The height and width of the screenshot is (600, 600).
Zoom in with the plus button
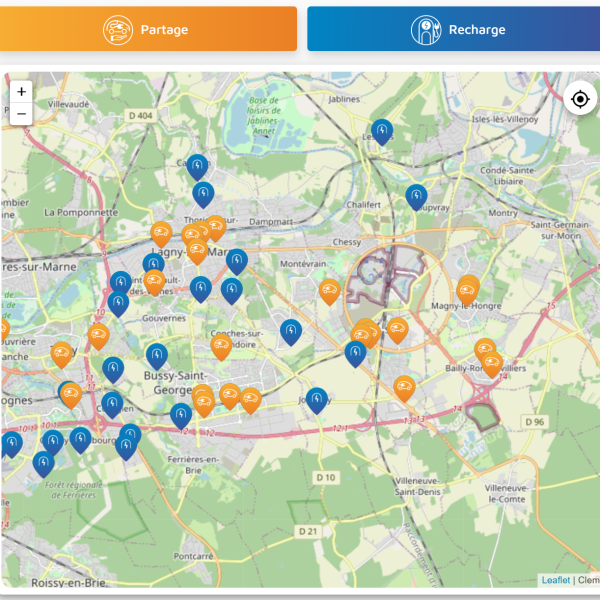(21, 91)
